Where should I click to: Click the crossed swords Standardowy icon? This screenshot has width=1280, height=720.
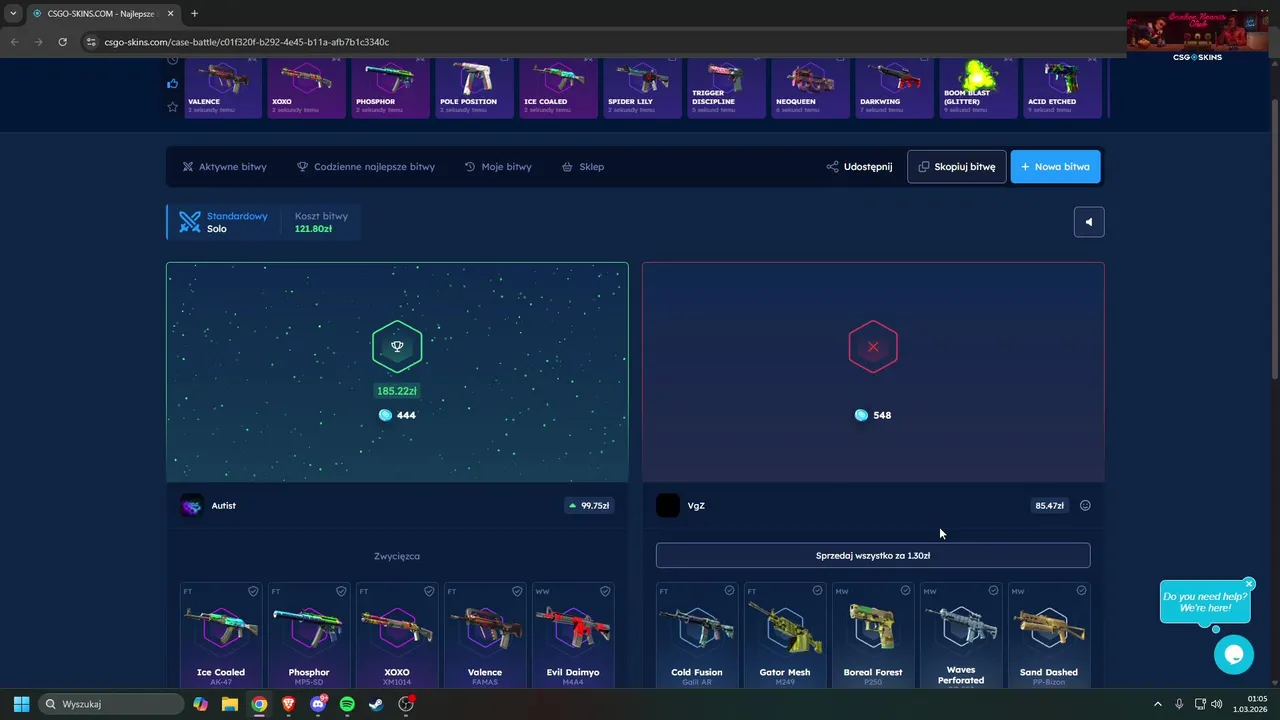(x=190, y=222)
